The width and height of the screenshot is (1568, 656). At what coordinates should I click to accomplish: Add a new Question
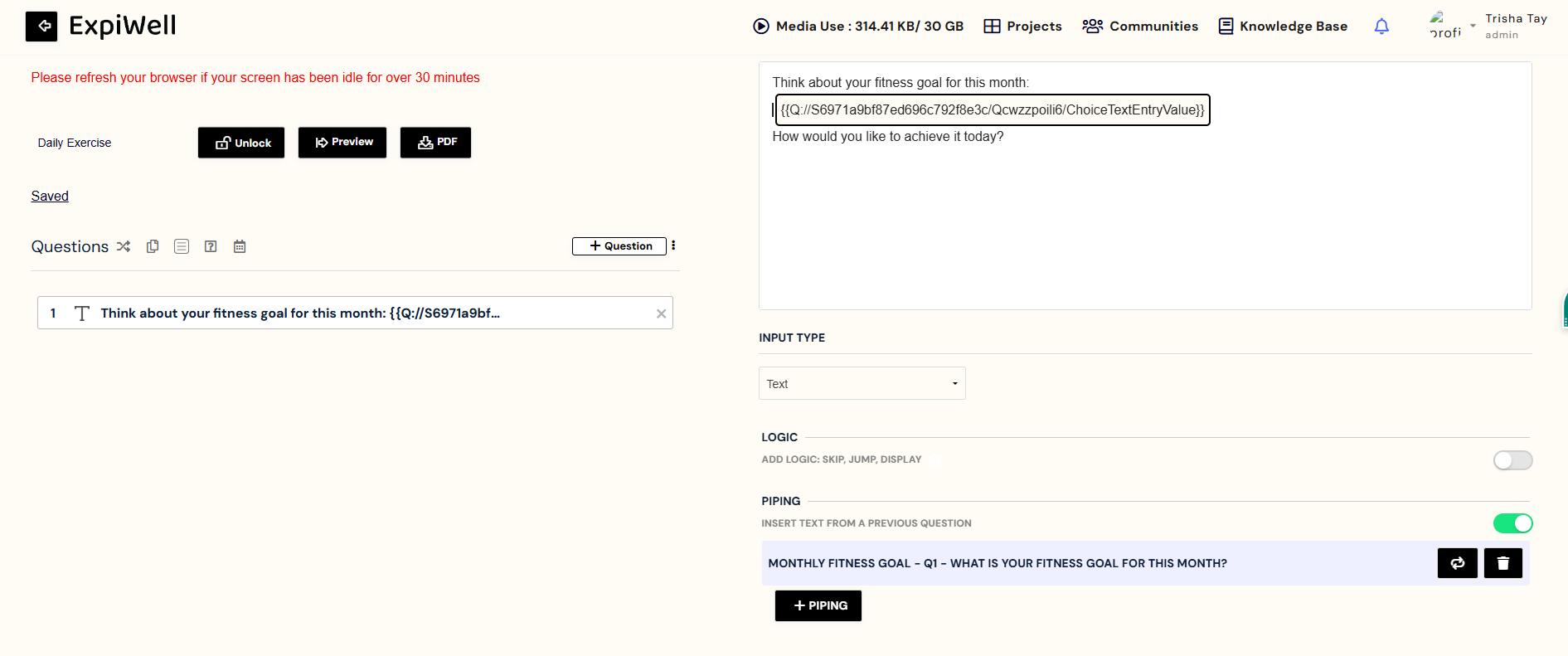619,246
